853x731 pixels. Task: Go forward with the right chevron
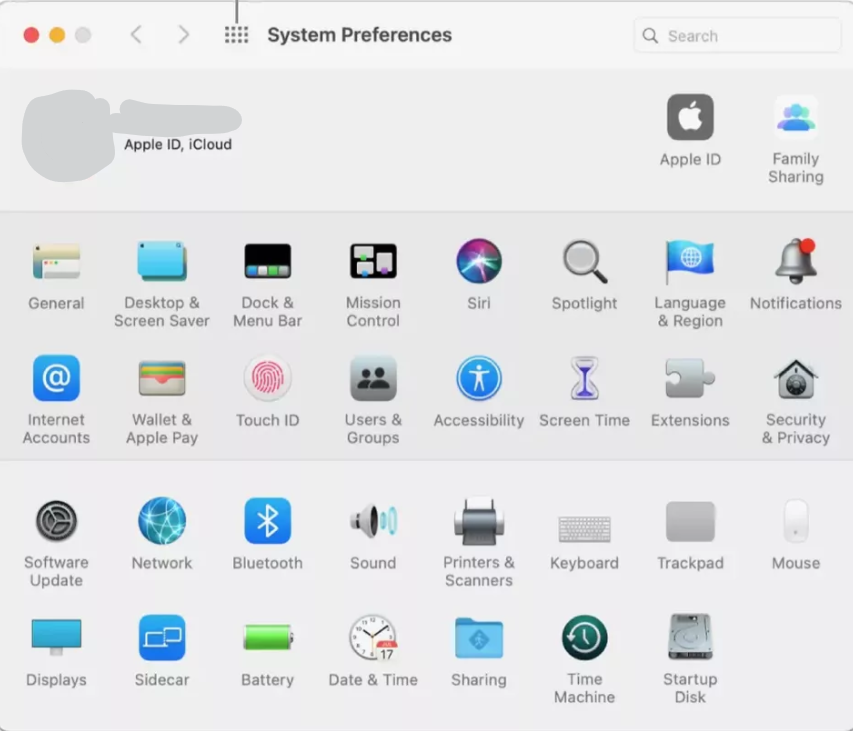pos(184,35)
